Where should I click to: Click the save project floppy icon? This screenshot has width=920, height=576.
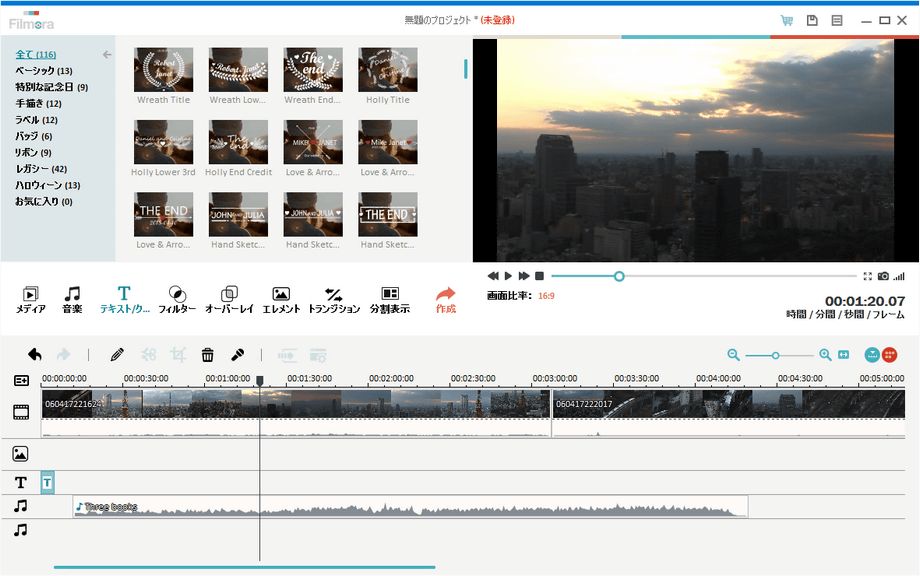click(812, 21)
